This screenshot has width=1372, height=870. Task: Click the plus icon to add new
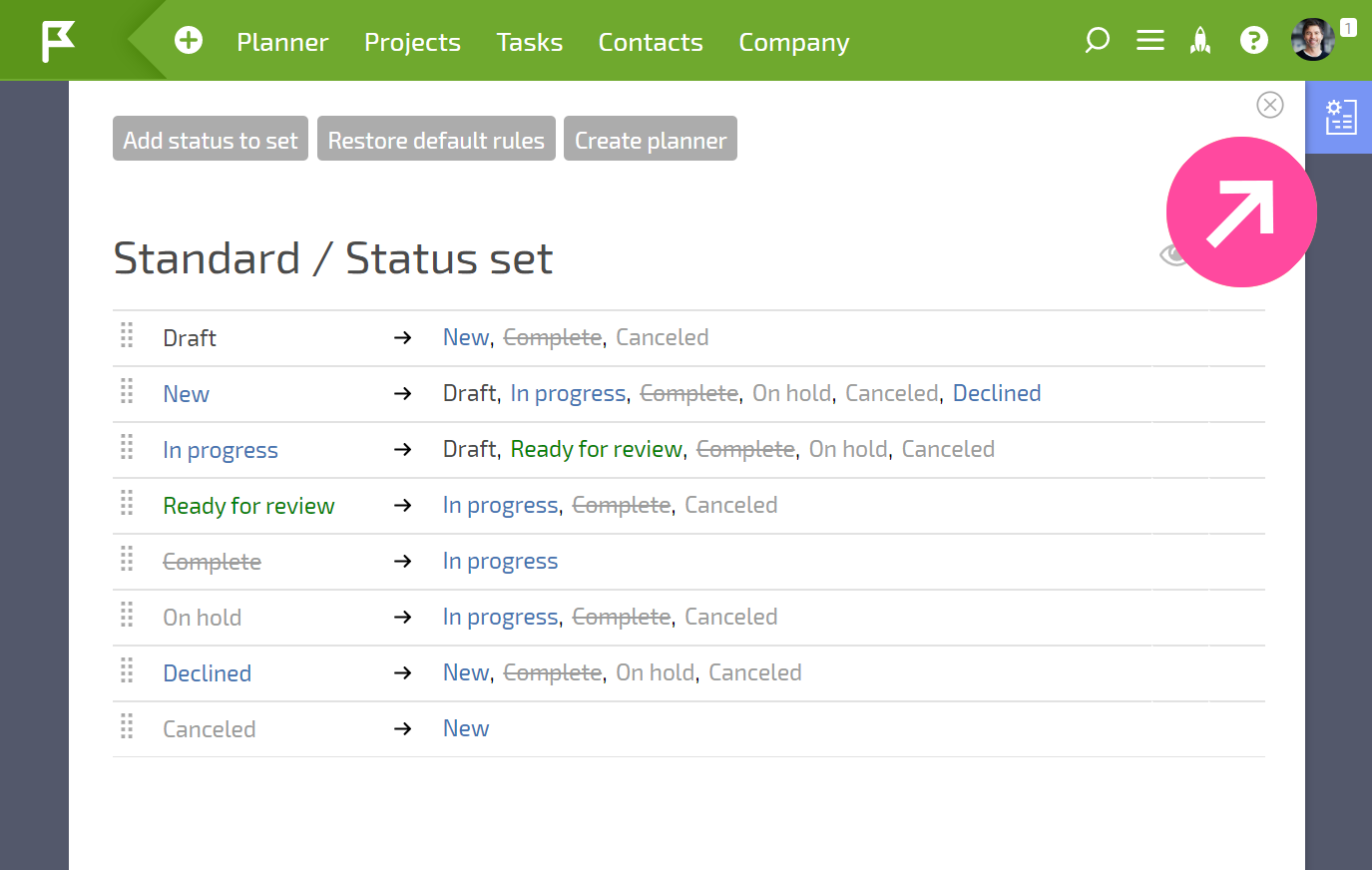point(189,40)
